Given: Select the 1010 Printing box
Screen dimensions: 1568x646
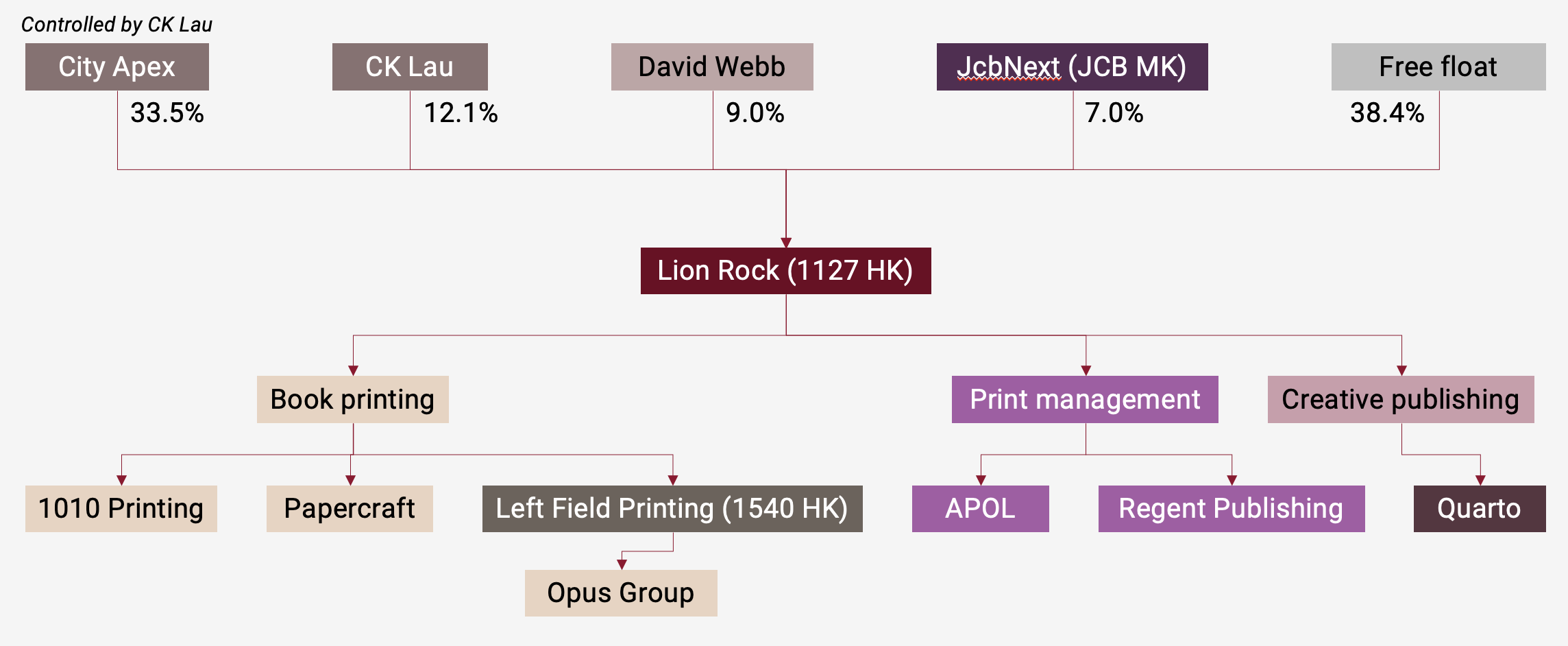Looking at the screenshot, I should point(121,509).
